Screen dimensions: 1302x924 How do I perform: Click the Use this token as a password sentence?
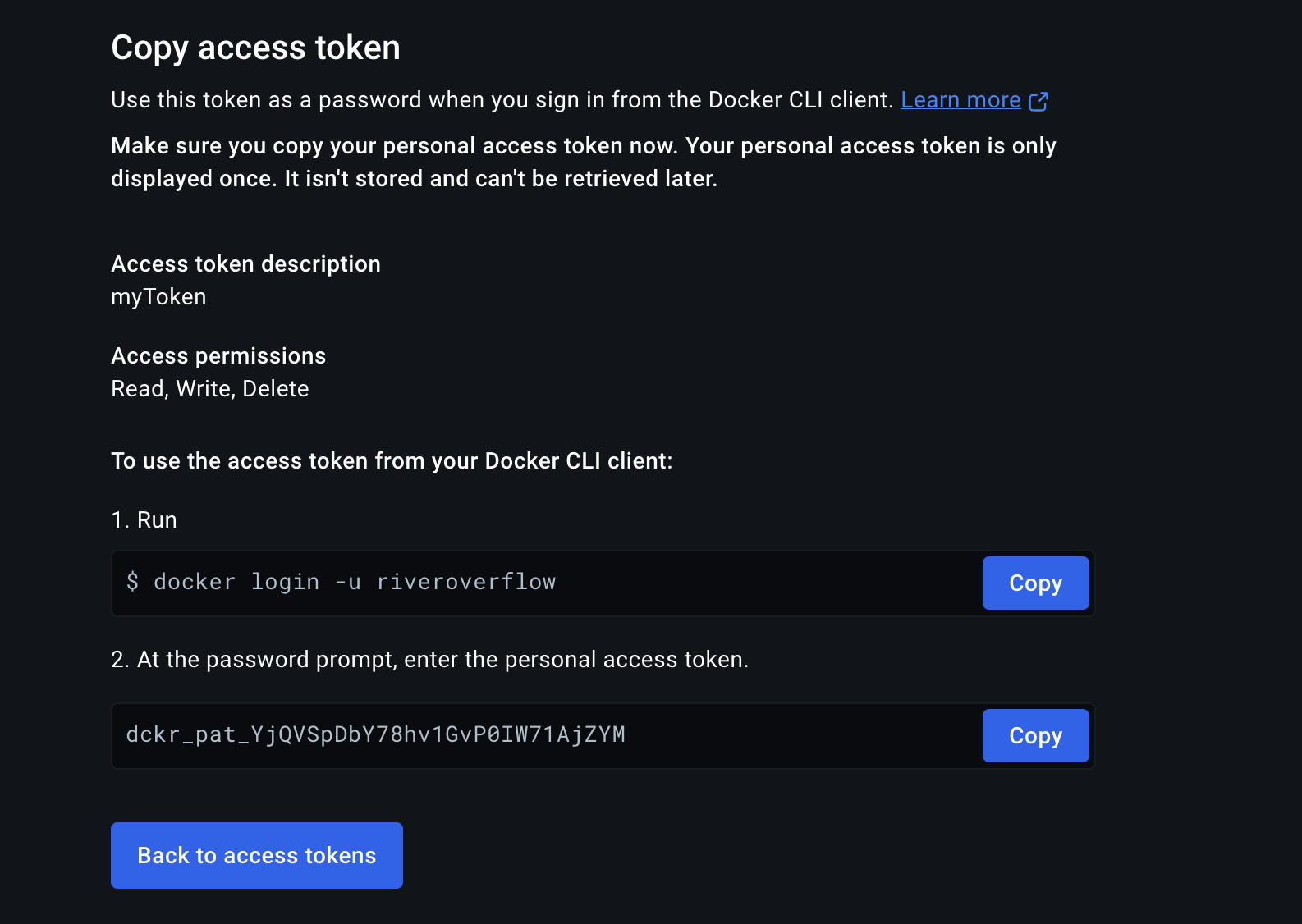(502, 100)
